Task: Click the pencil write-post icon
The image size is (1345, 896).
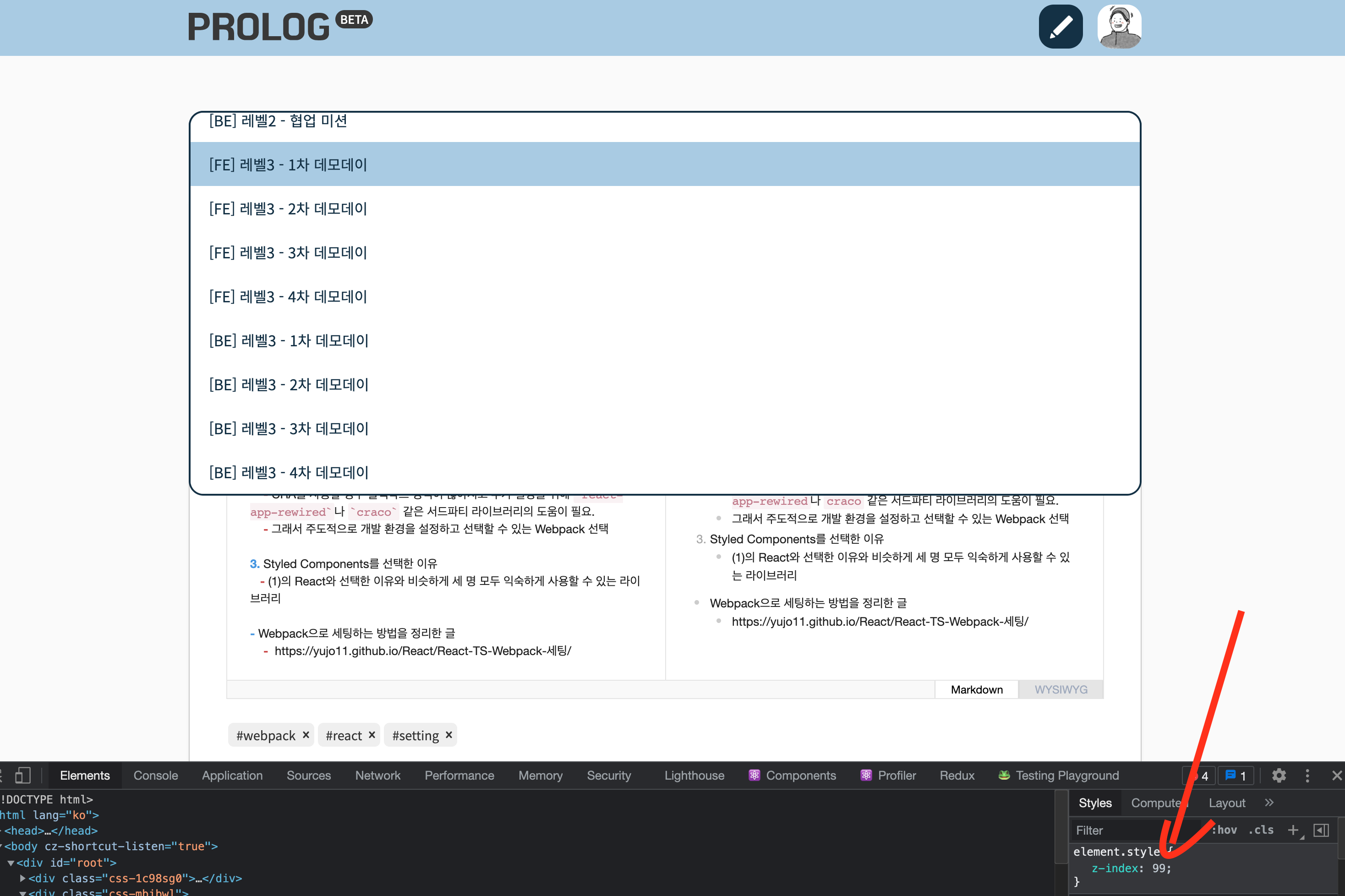Action: (x=1060, y=27)
